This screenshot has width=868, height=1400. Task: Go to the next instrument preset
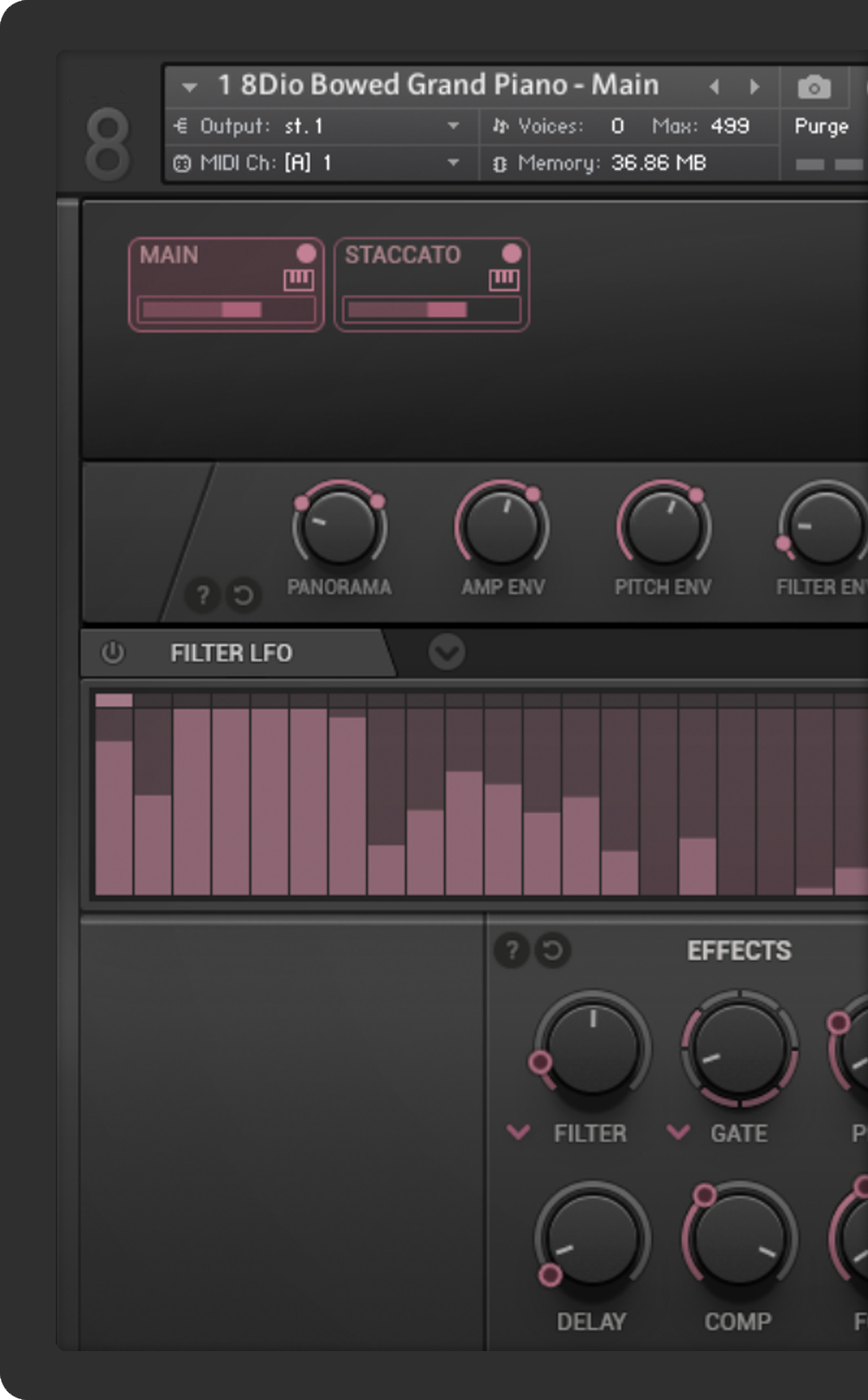click(x=755, y=86)
